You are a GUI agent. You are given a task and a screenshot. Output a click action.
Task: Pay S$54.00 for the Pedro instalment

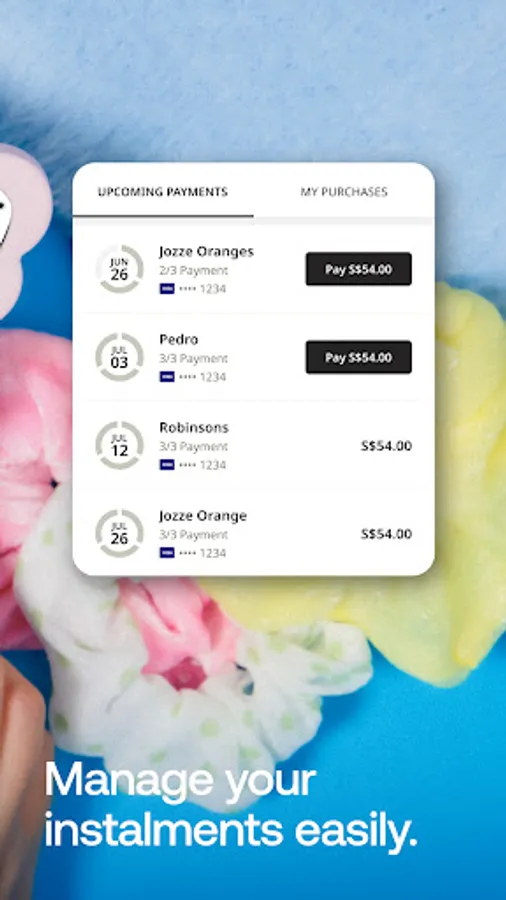(359, 357)
